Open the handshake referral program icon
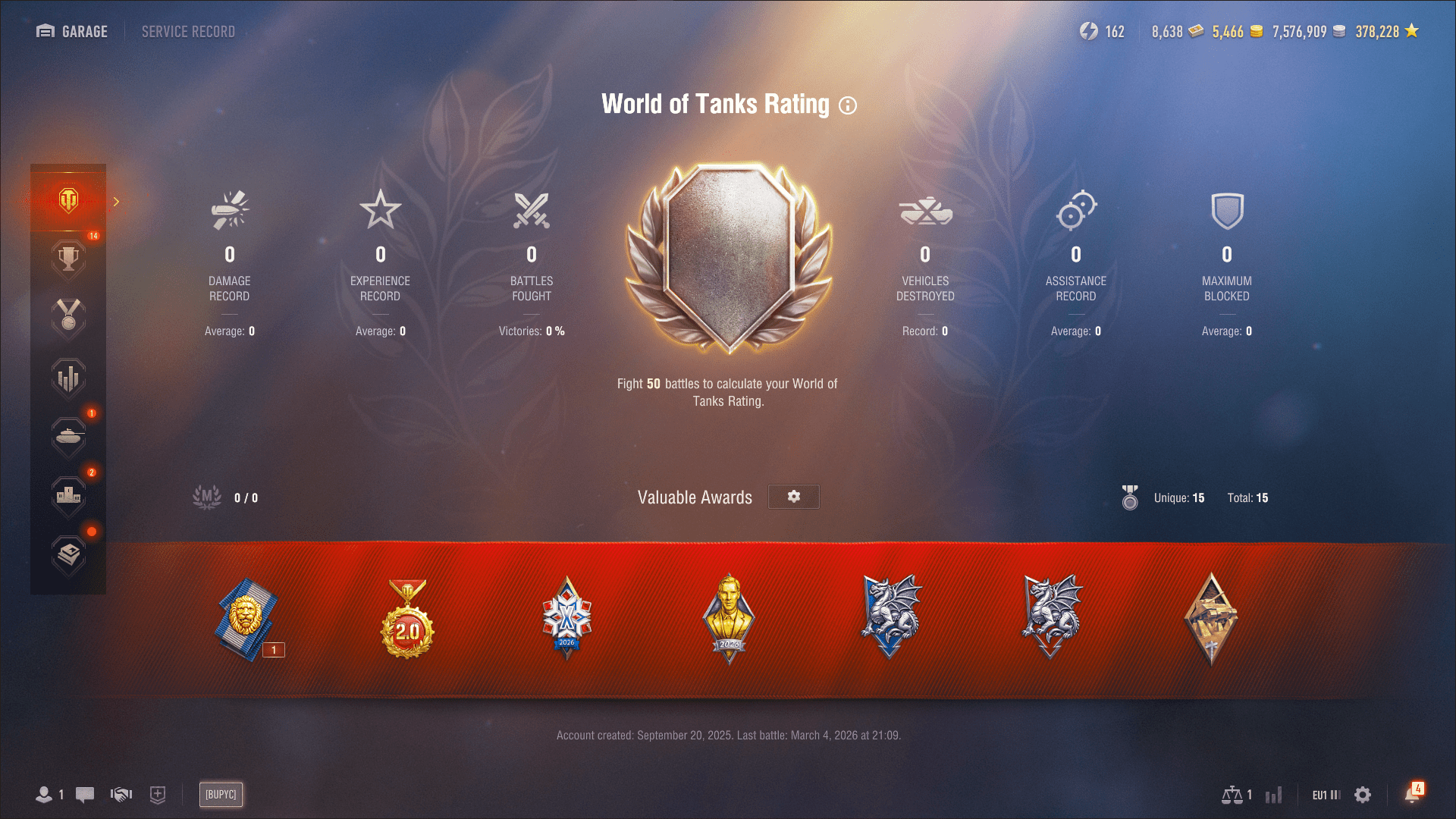 [121, 794]
